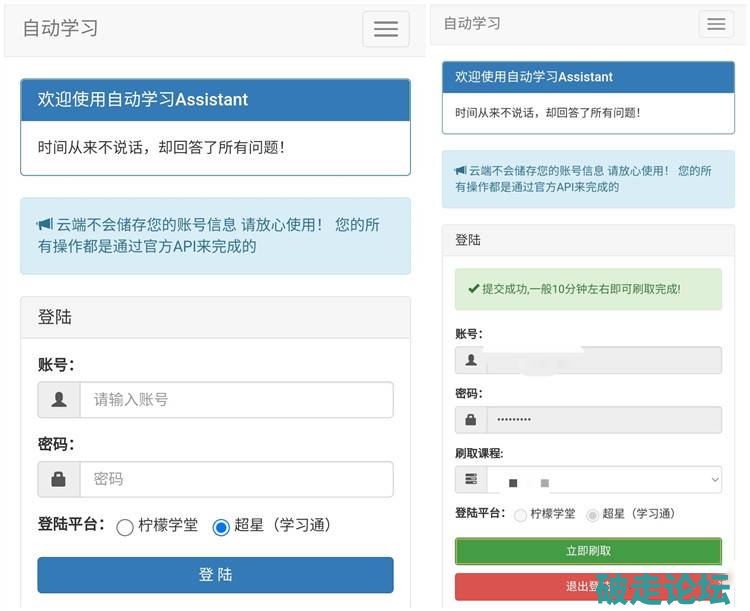Click the empty 密码 password input field
Image resolution: width=750 pixels, height=611 pixels.
[236, 479]
